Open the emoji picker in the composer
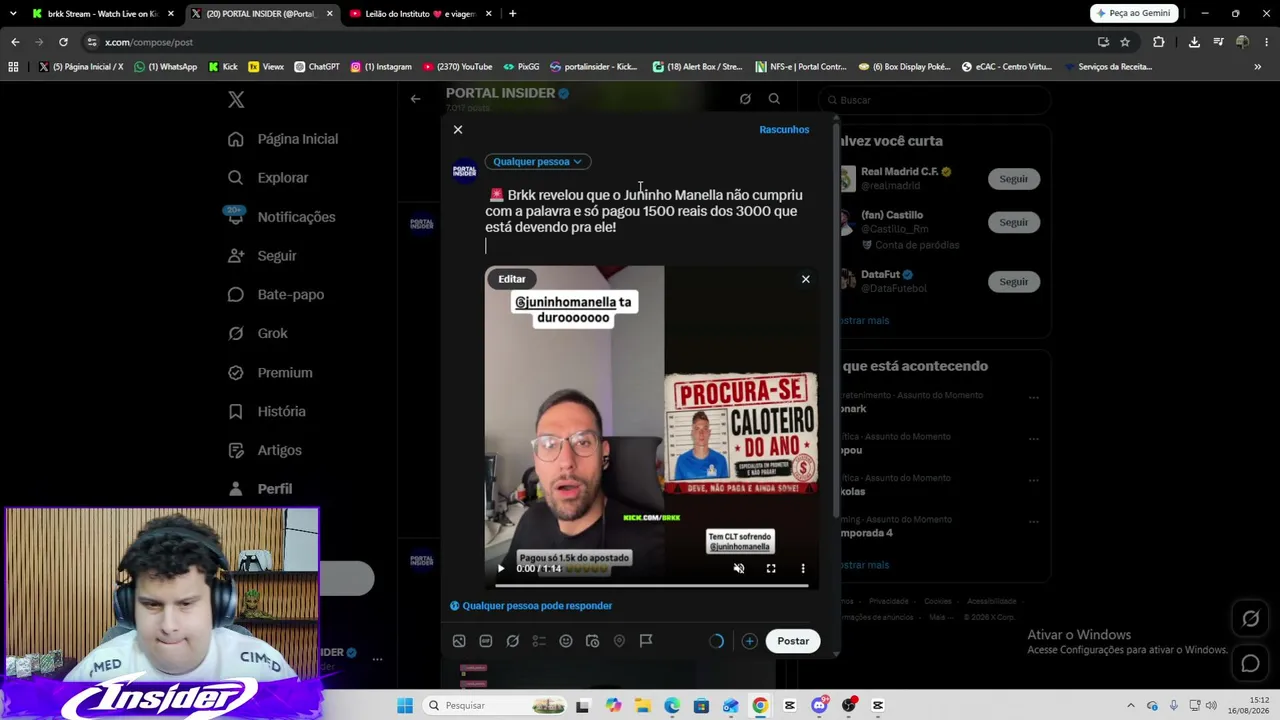The width and height of the screenshot is (1280, 720). coord(566,641)
